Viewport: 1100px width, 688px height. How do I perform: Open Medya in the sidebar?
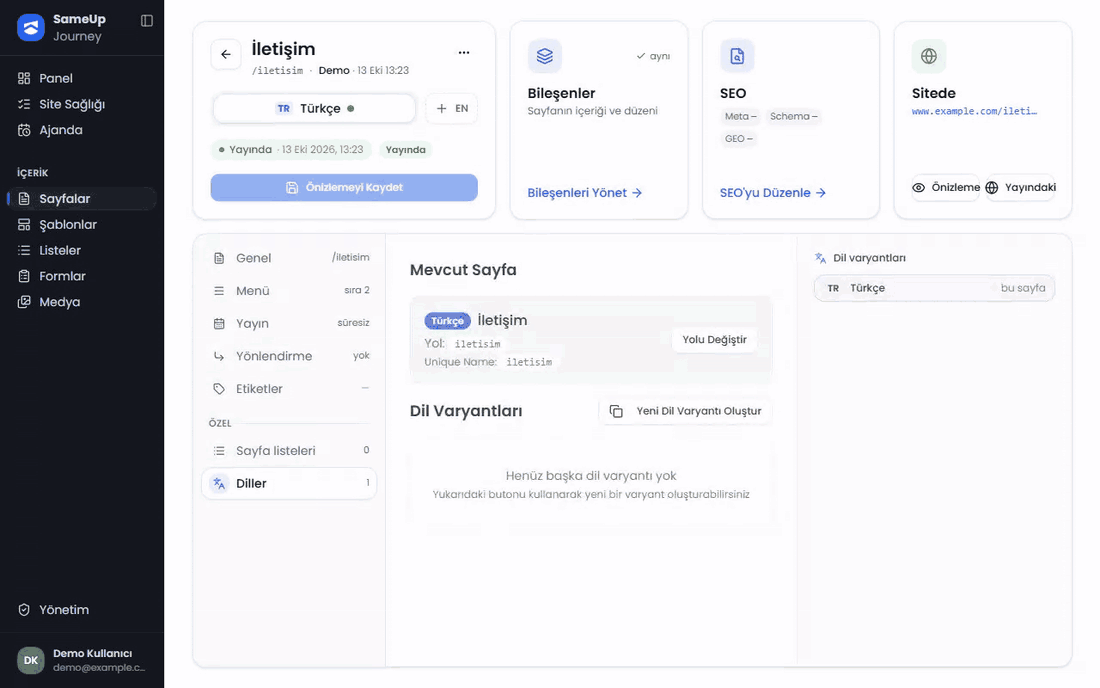coord(82,302)
